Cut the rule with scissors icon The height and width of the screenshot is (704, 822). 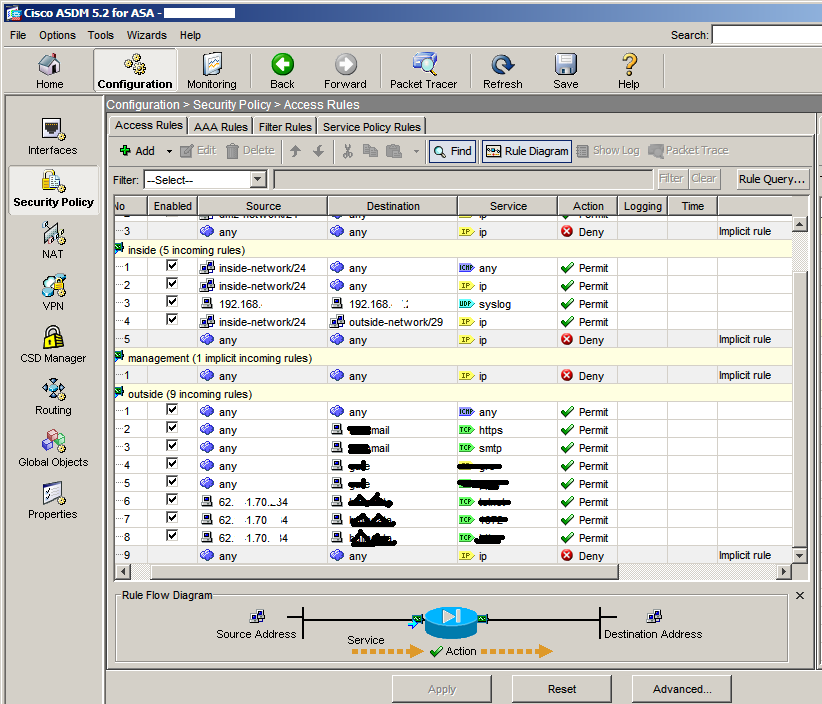(x=347, y=151)
